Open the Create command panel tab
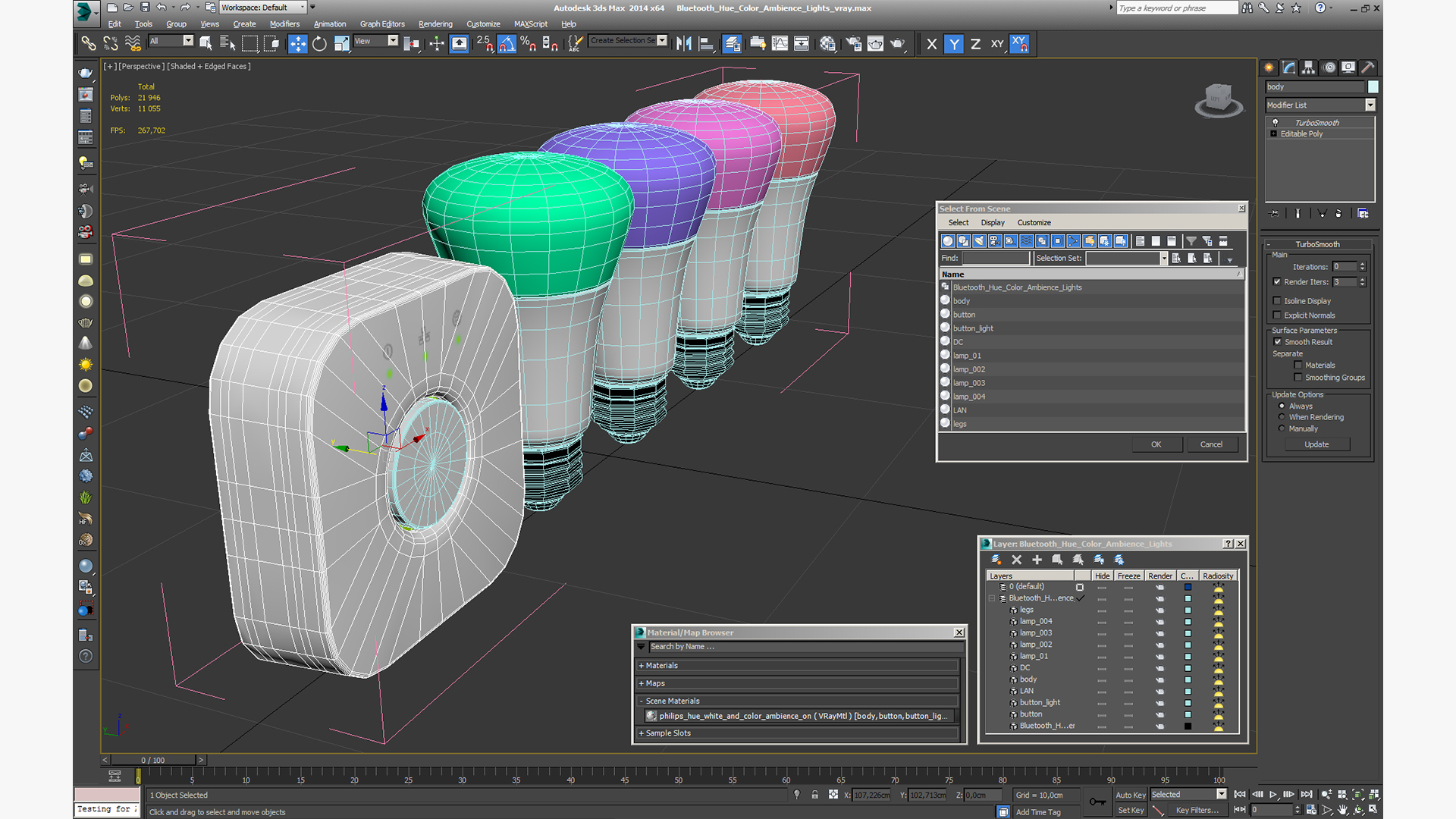Image resolution: width=1456 pixels, height=819 pixels. [1269, 67]
